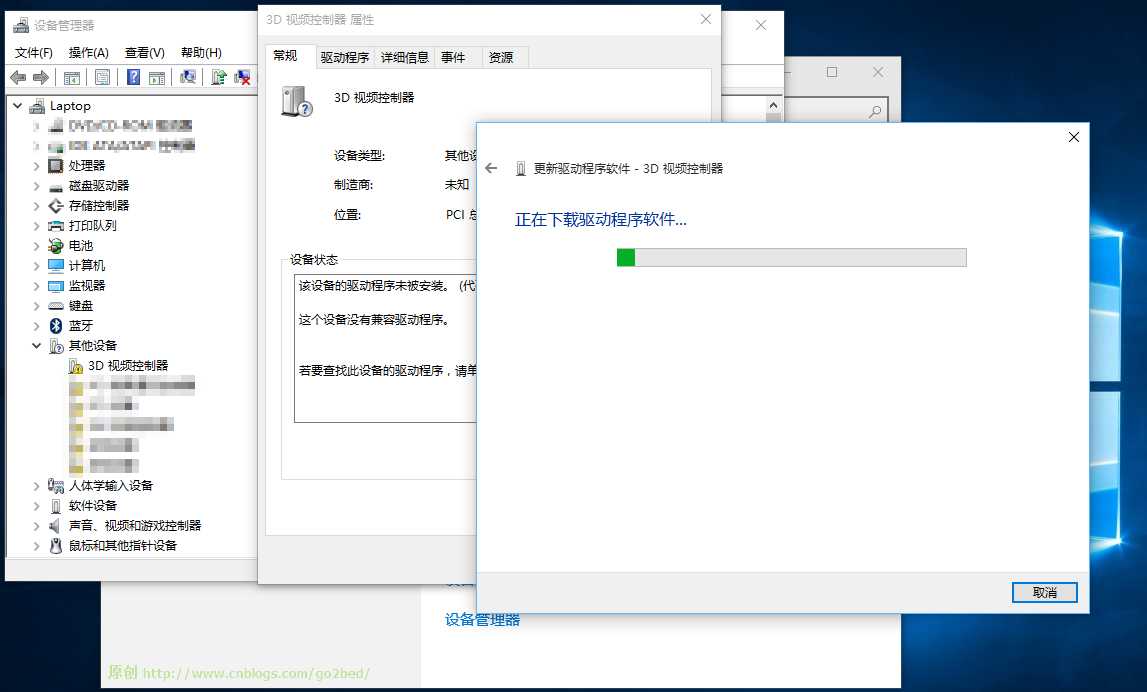The width and height of the screenshot is (1147, 692).
Task: Click the 声音、视频和游戏控制器 speaker icon
Action: tap(56, 526)
